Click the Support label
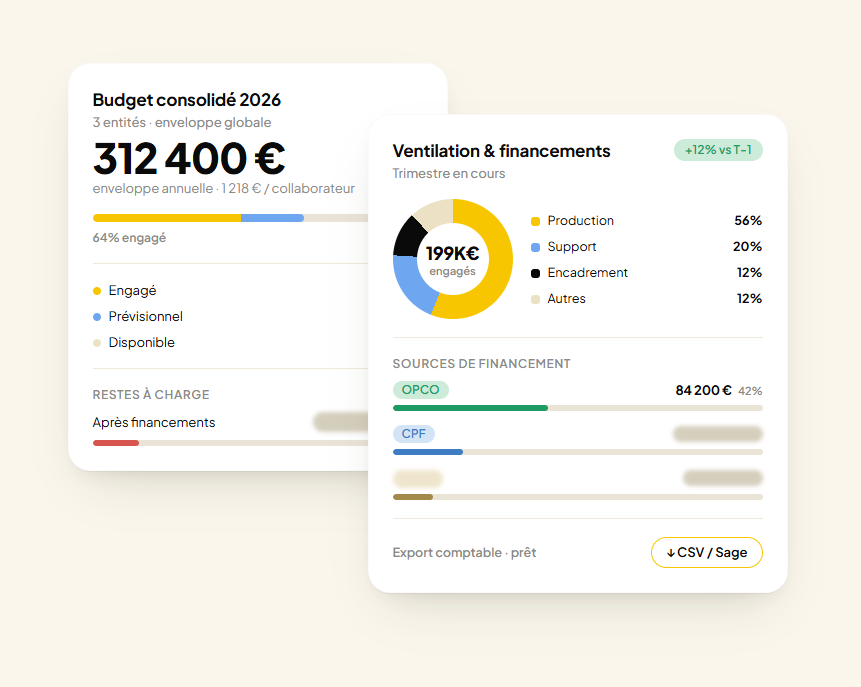 click(572, 247)
